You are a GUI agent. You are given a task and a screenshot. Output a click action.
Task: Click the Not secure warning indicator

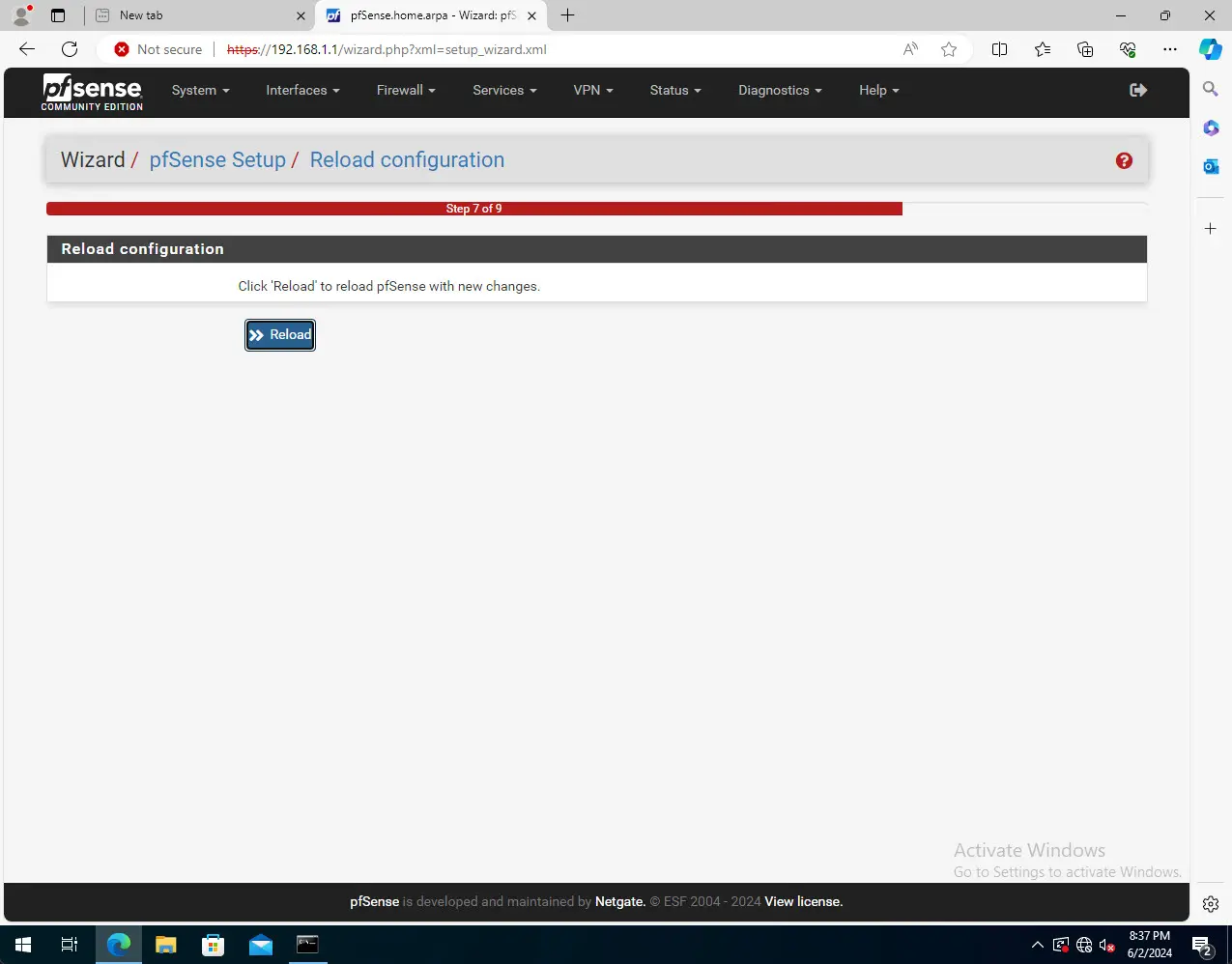point(158,49)
